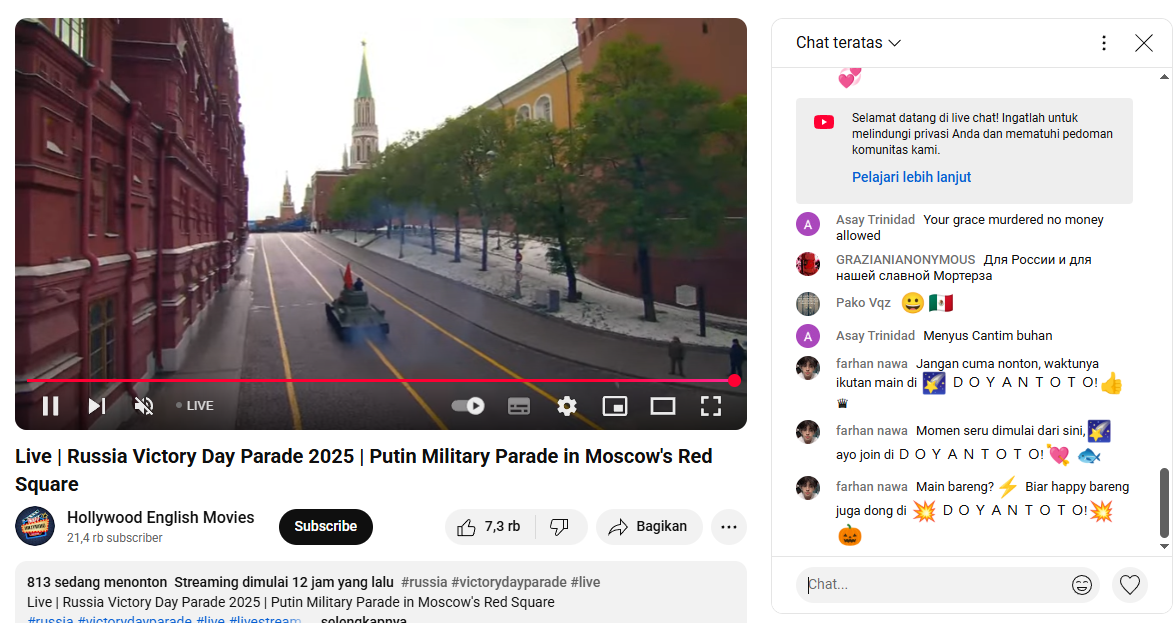Like the video with 7,3 rb likes
The width and height of the screenshot is (1176, 623).
point(490,526)
